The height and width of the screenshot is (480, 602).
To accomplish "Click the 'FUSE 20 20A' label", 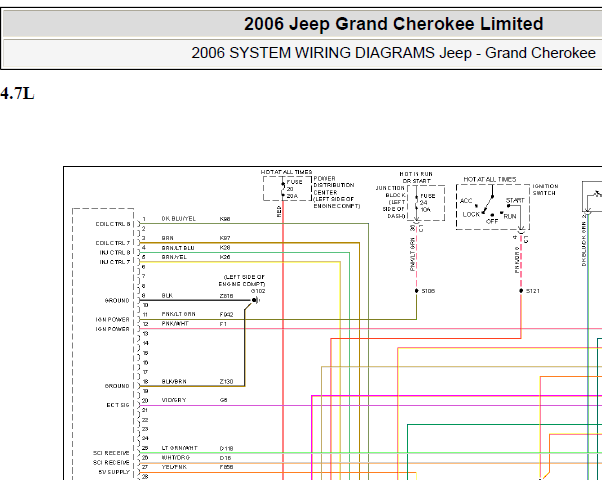I will [294, 189].
